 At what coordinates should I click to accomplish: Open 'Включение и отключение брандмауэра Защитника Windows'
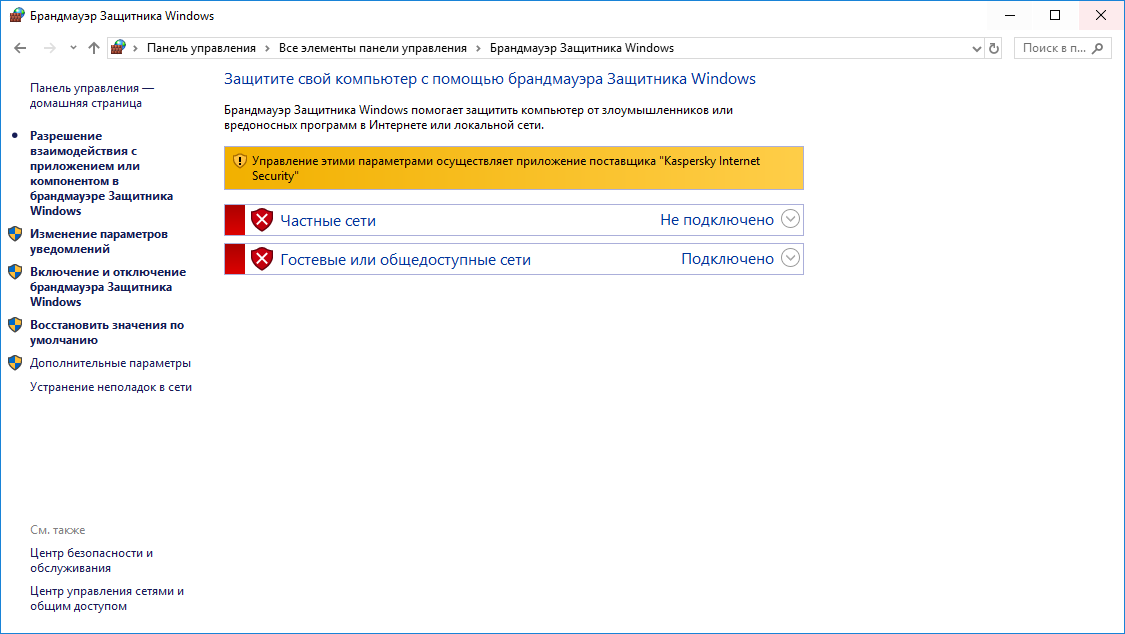coord(108,287)
